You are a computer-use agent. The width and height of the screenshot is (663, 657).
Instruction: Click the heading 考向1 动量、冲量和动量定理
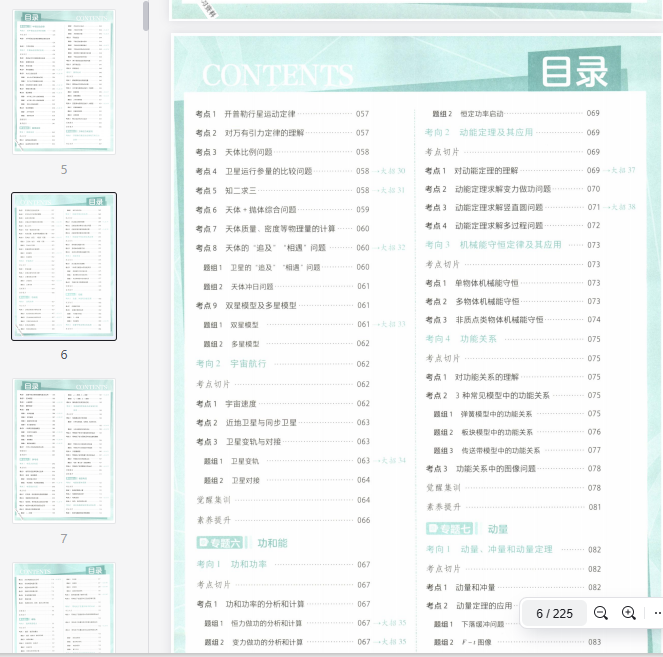coord(489,549)
